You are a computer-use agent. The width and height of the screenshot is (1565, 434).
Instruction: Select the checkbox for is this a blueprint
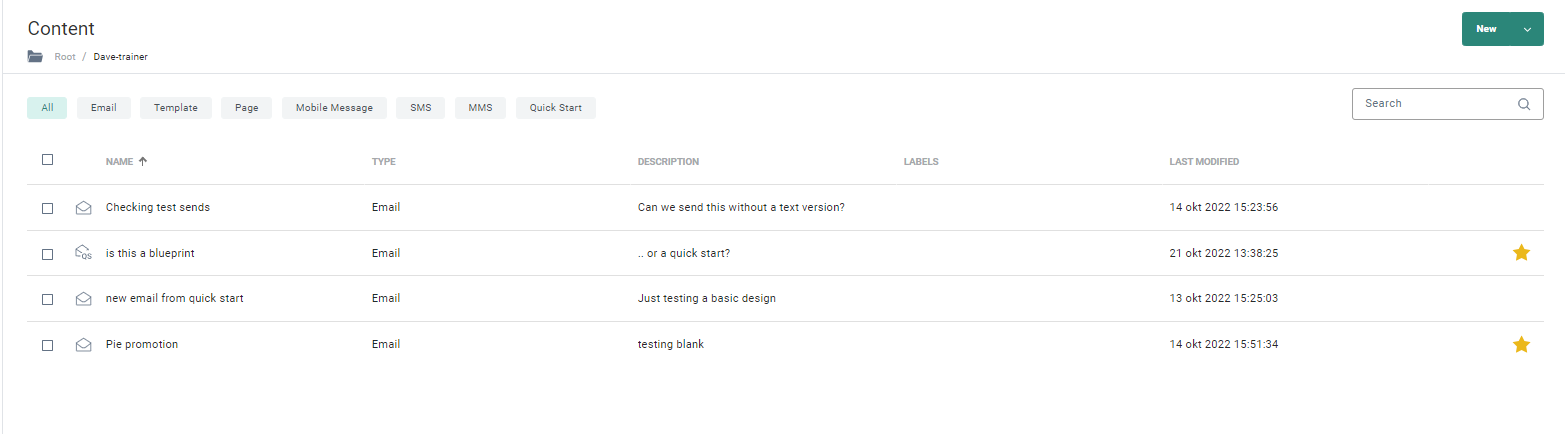point(47,254)
